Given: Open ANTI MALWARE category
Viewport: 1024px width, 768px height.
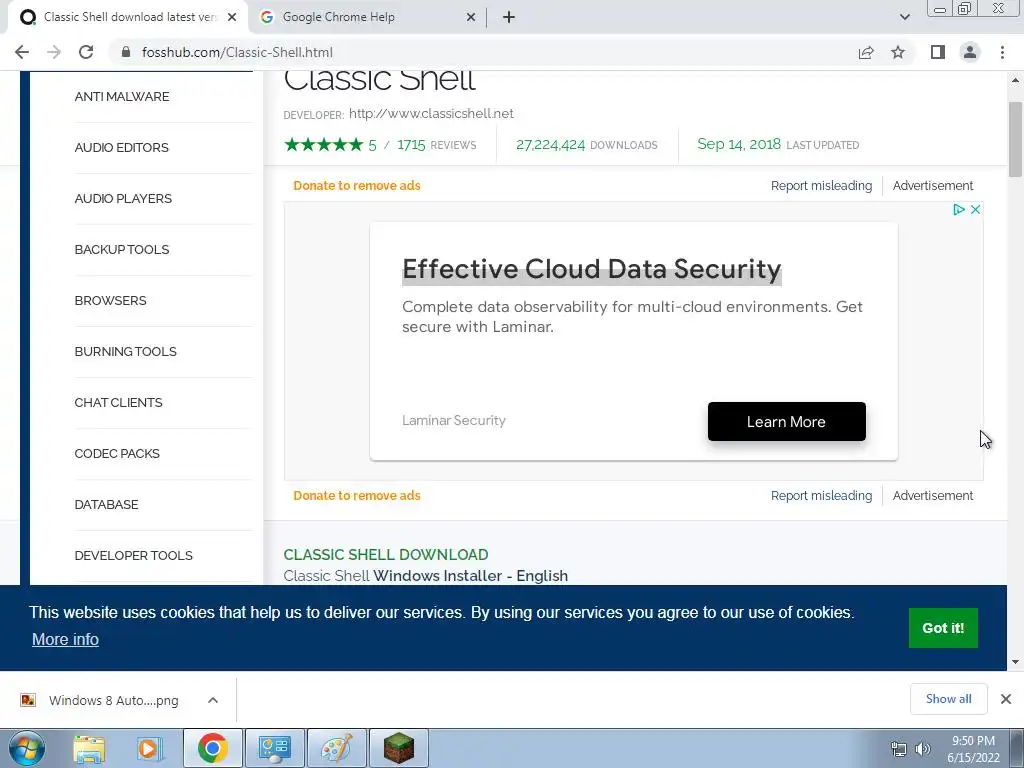Looking at the screenshot, I should point(122,97).
